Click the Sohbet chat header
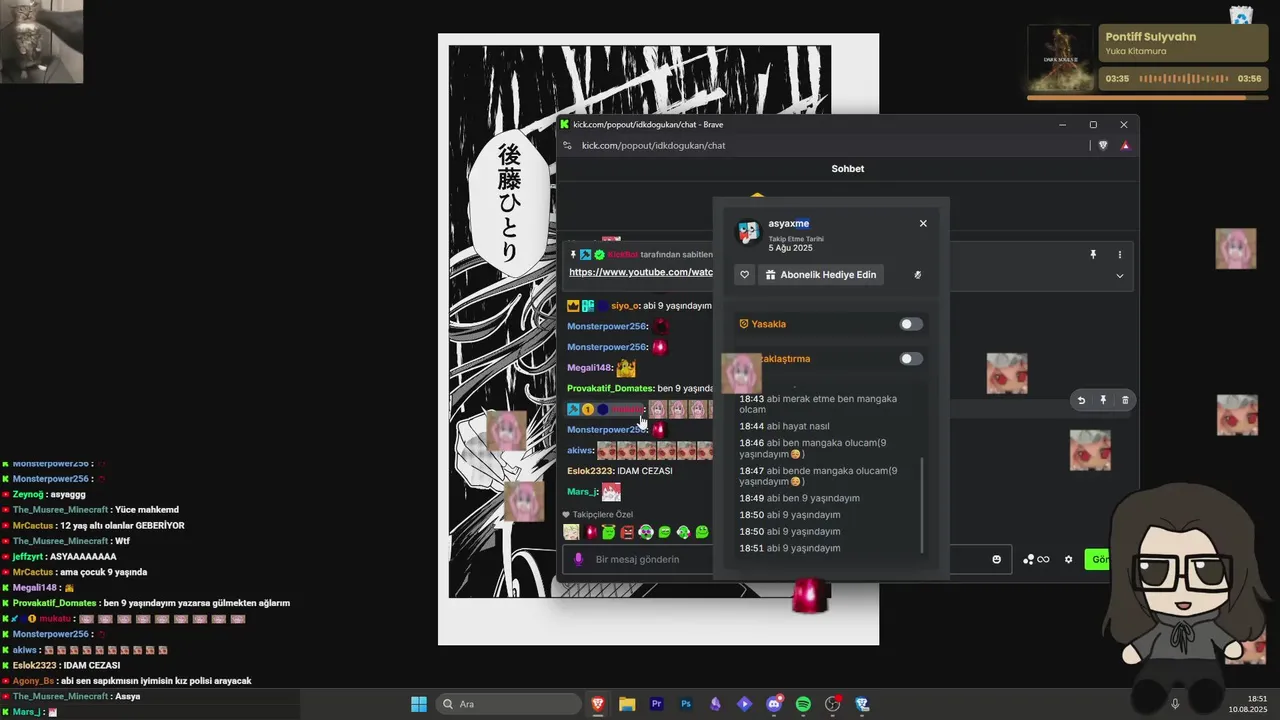 tap(848, 169)
